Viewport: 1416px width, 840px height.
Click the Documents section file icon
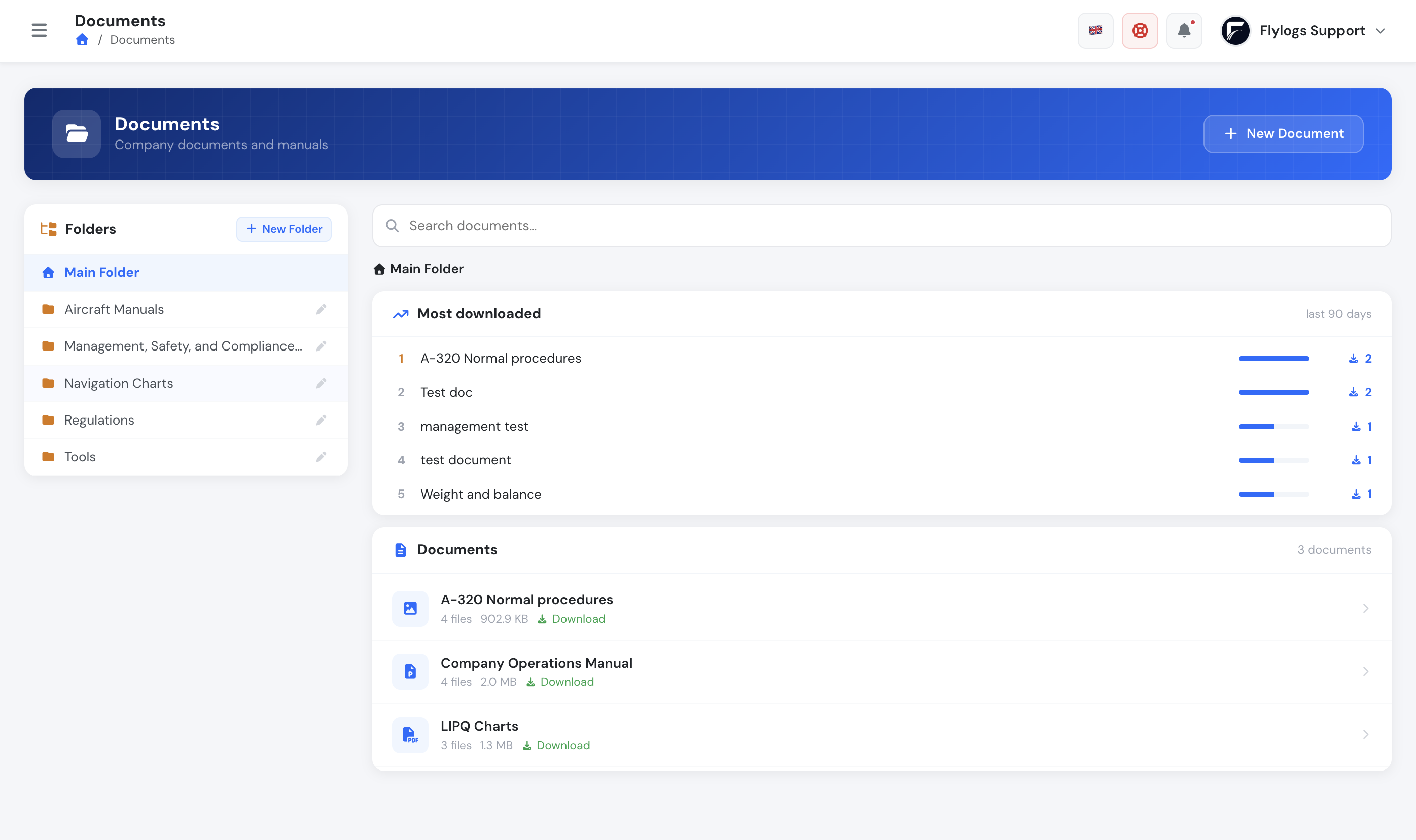tap(401, 550)
